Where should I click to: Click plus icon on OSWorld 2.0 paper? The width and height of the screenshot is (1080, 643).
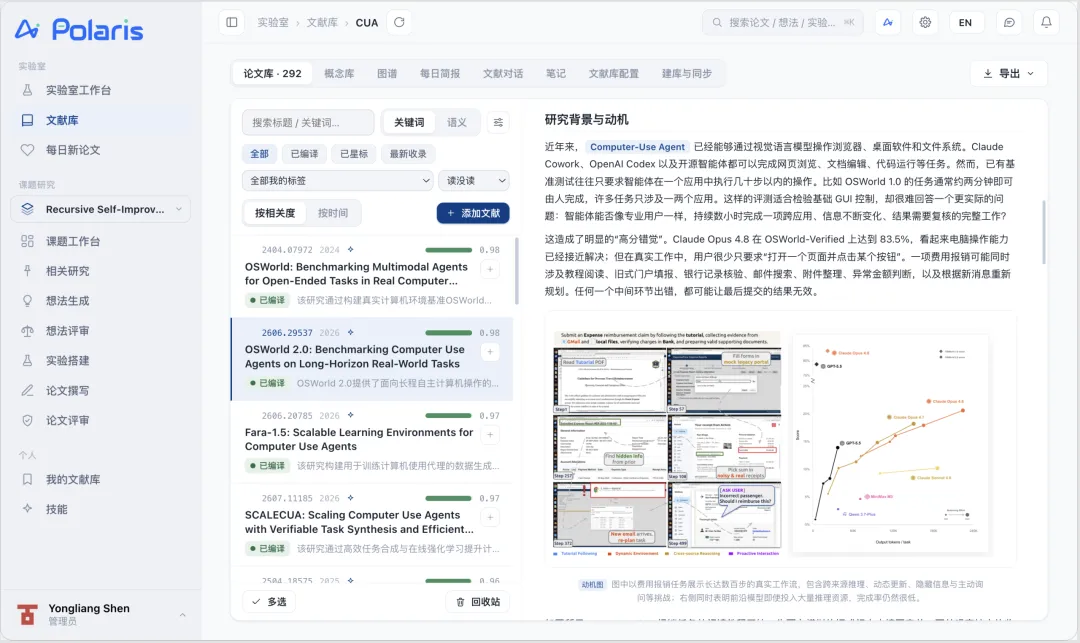(490, 352)
